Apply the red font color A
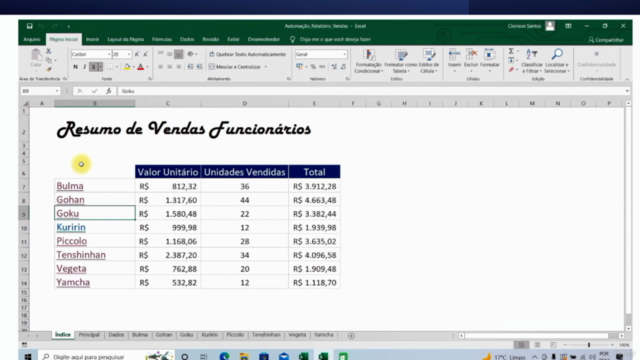This screenshot has height=360, width=640. click(x=140, y=67)
